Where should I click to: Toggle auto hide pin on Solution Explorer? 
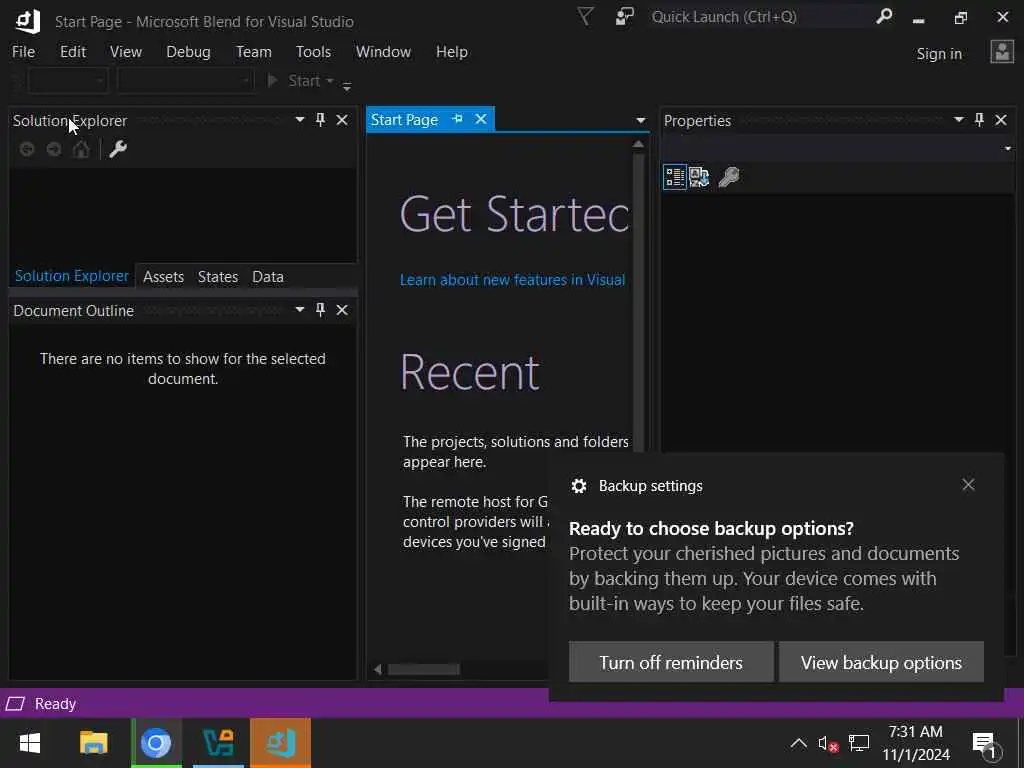coord(320,120)
